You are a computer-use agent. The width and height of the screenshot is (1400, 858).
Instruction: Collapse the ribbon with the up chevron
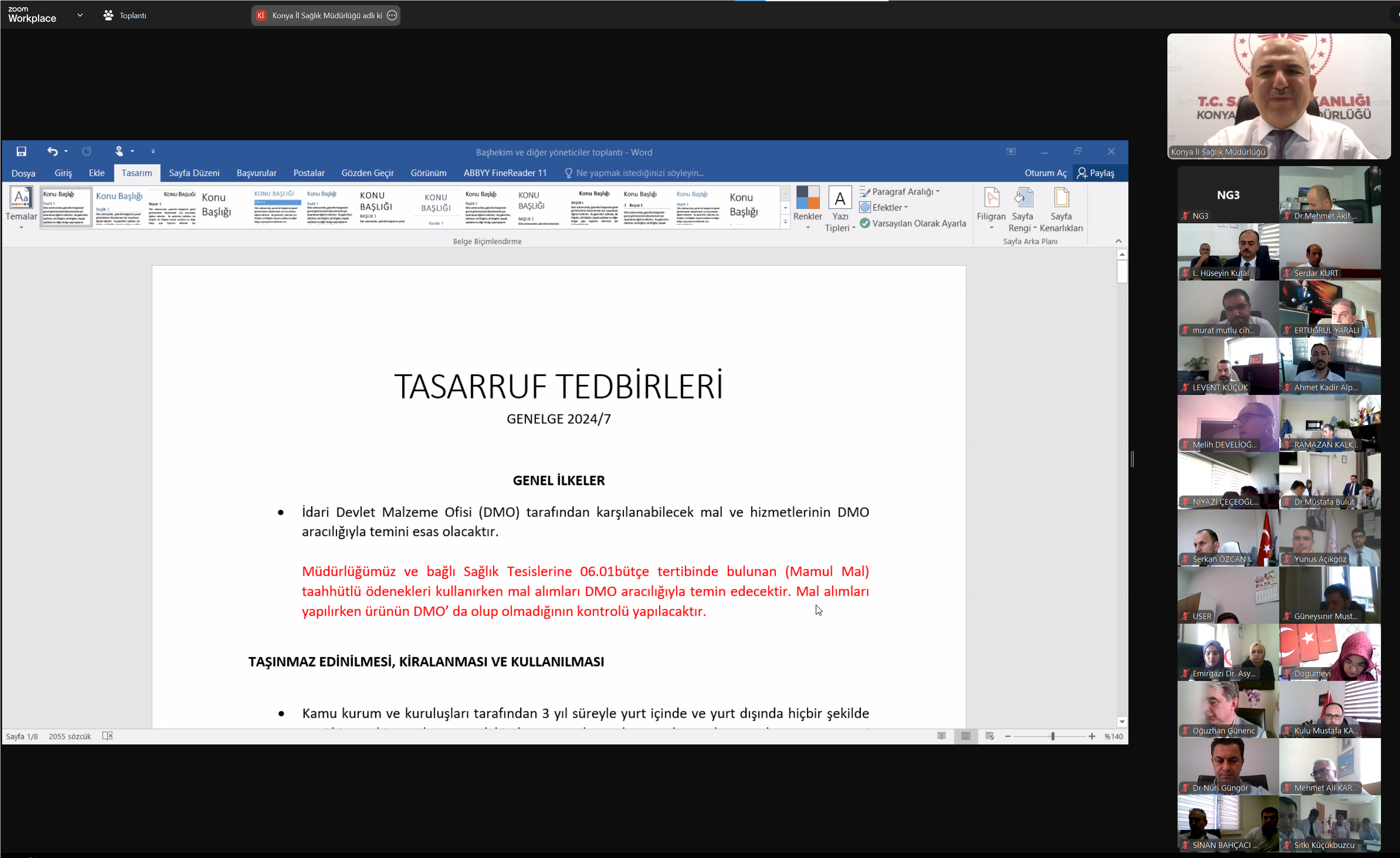click(1118, 242)
